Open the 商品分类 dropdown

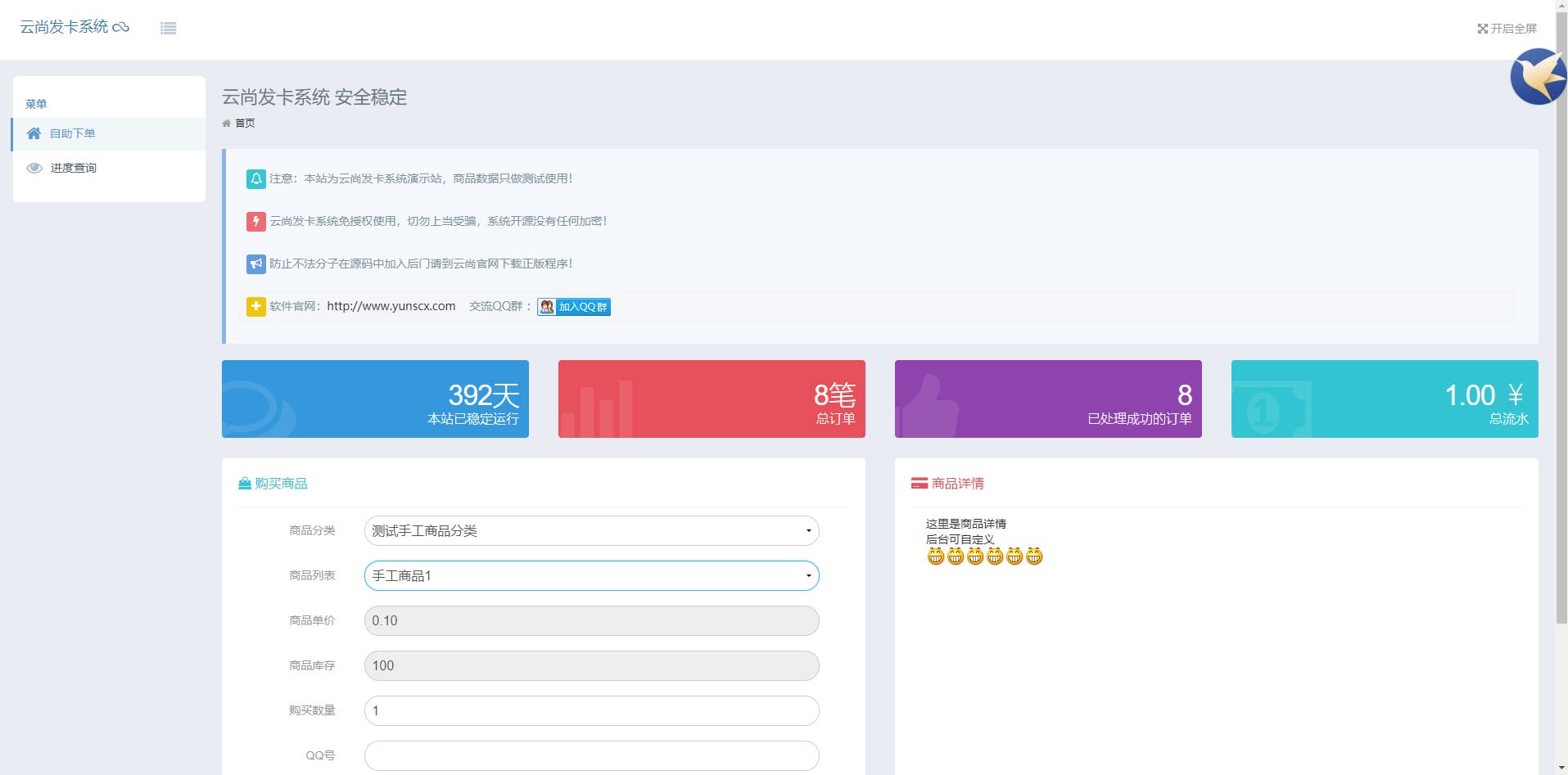pos(591,530)
